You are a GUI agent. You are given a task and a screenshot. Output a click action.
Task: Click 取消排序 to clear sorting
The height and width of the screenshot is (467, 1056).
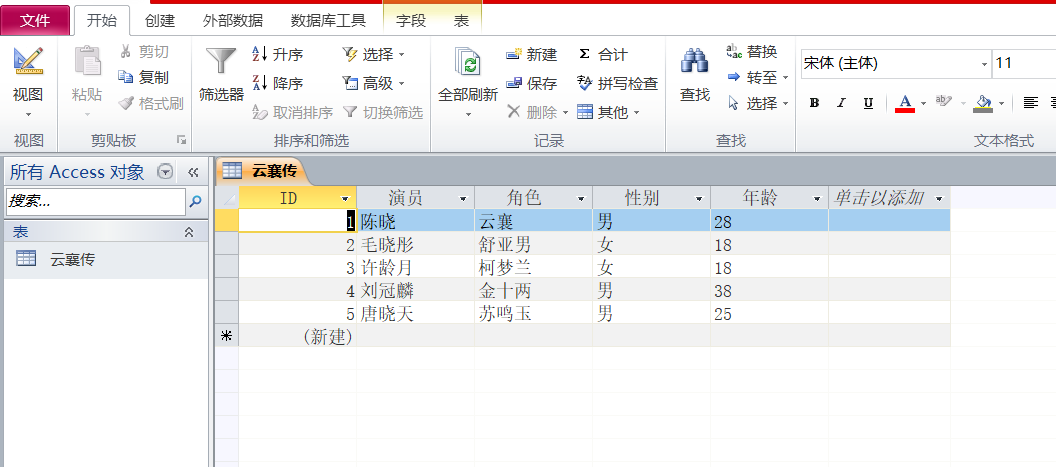[x=292, y=113]
